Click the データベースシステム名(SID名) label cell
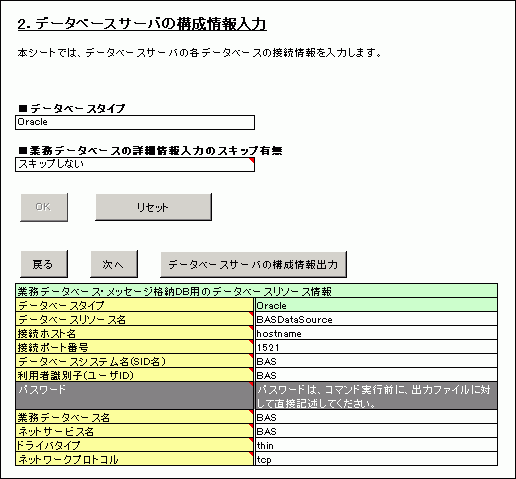 [134, 361]
